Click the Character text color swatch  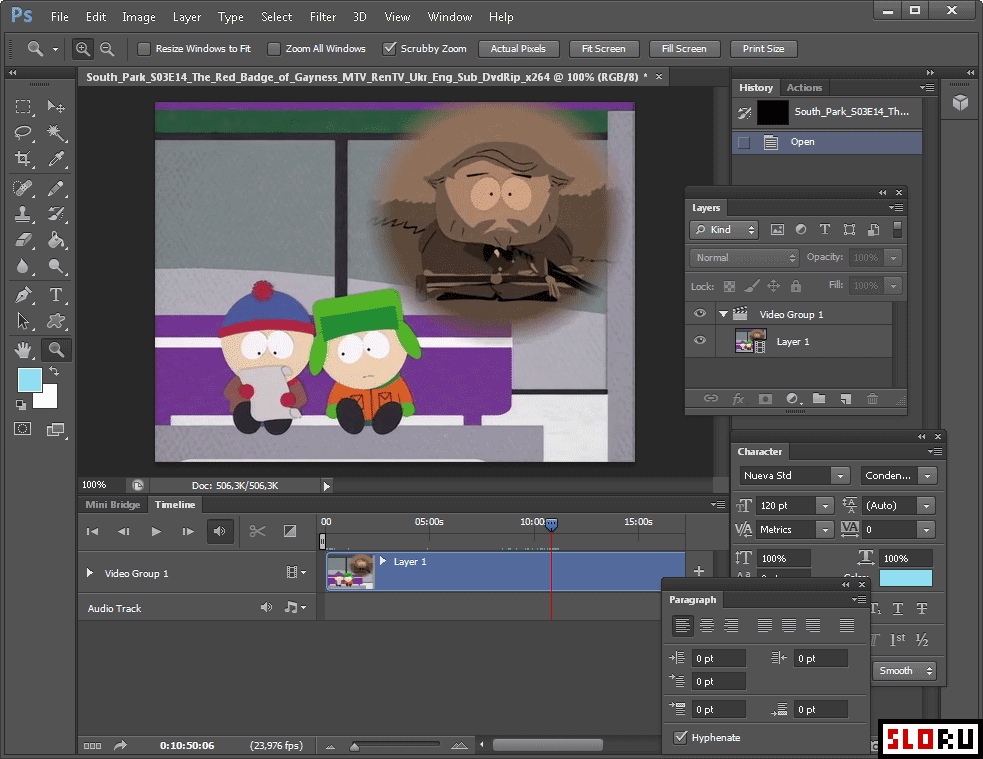[x=905, y=578]
